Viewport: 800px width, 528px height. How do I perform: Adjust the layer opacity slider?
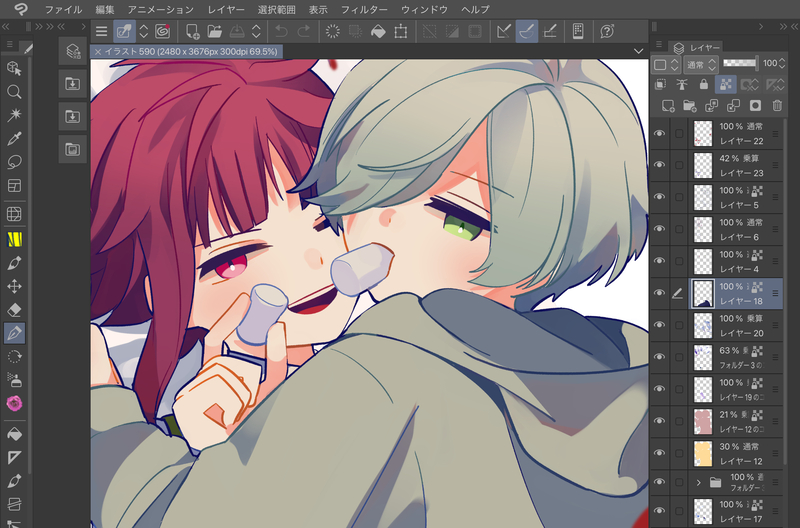741,63
